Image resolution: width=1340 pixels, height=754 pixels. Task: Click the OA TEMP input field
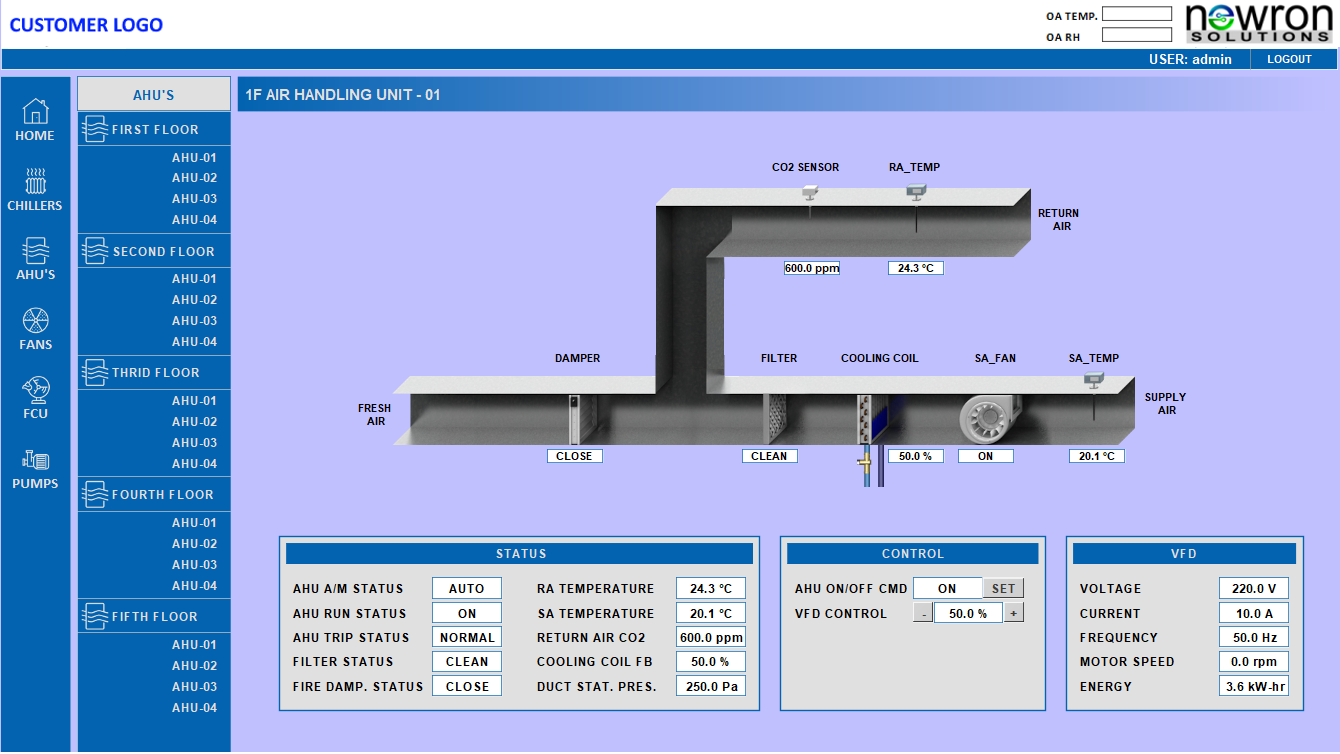[x=1136, y=14]
